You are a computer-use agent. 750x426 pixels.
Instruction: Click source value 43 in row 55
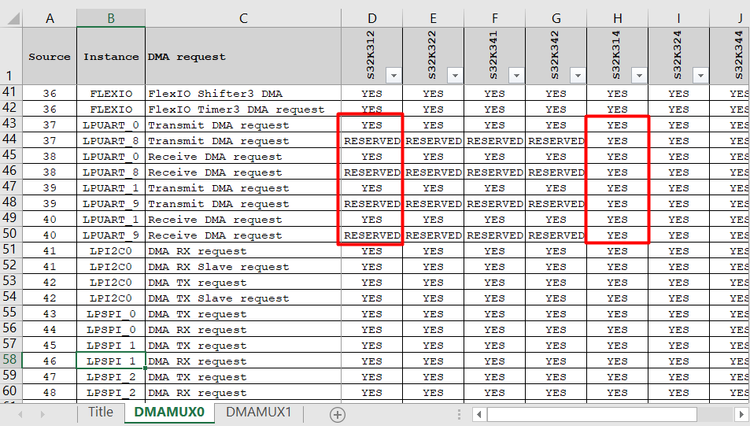click(x=49, y=314)
